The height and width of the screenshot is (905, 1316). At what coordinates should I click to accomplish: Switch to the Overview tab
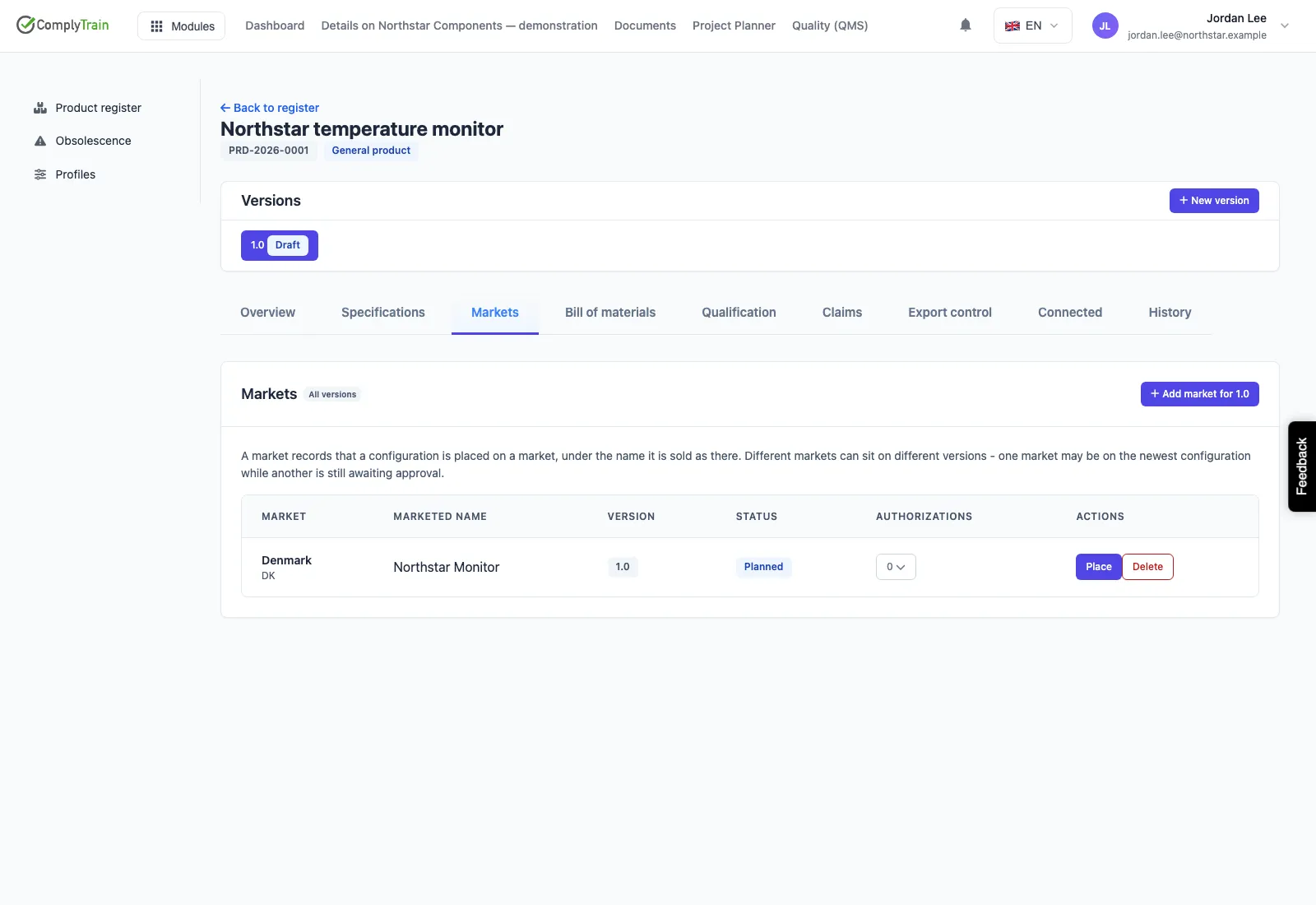pyautogui.click(x=267, y=313)
